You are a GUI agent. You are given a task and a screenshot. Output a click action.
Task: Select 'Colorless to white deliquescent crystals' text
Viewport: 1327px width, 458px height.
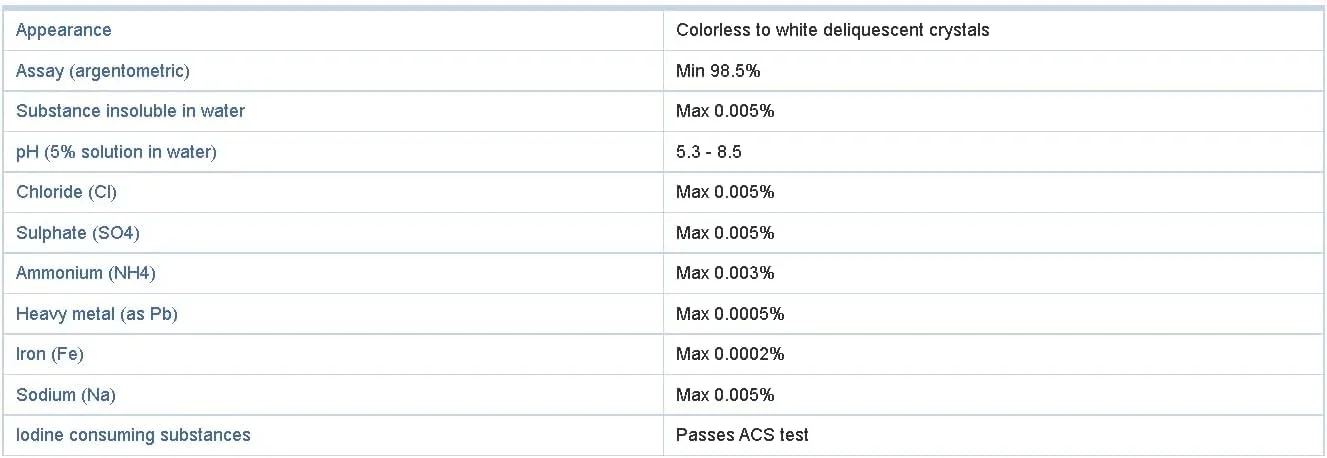click(832, 30)
